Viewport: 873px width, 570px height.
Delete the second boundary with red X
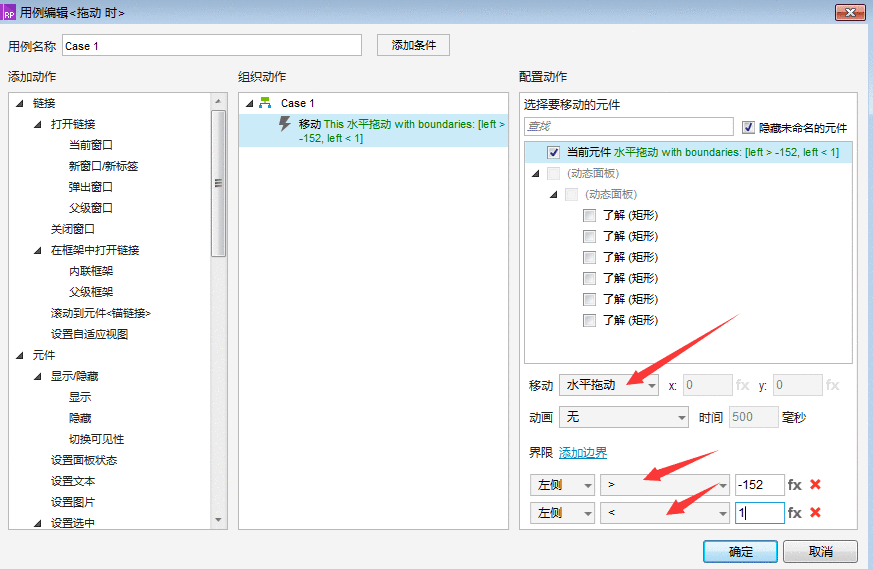815,512
